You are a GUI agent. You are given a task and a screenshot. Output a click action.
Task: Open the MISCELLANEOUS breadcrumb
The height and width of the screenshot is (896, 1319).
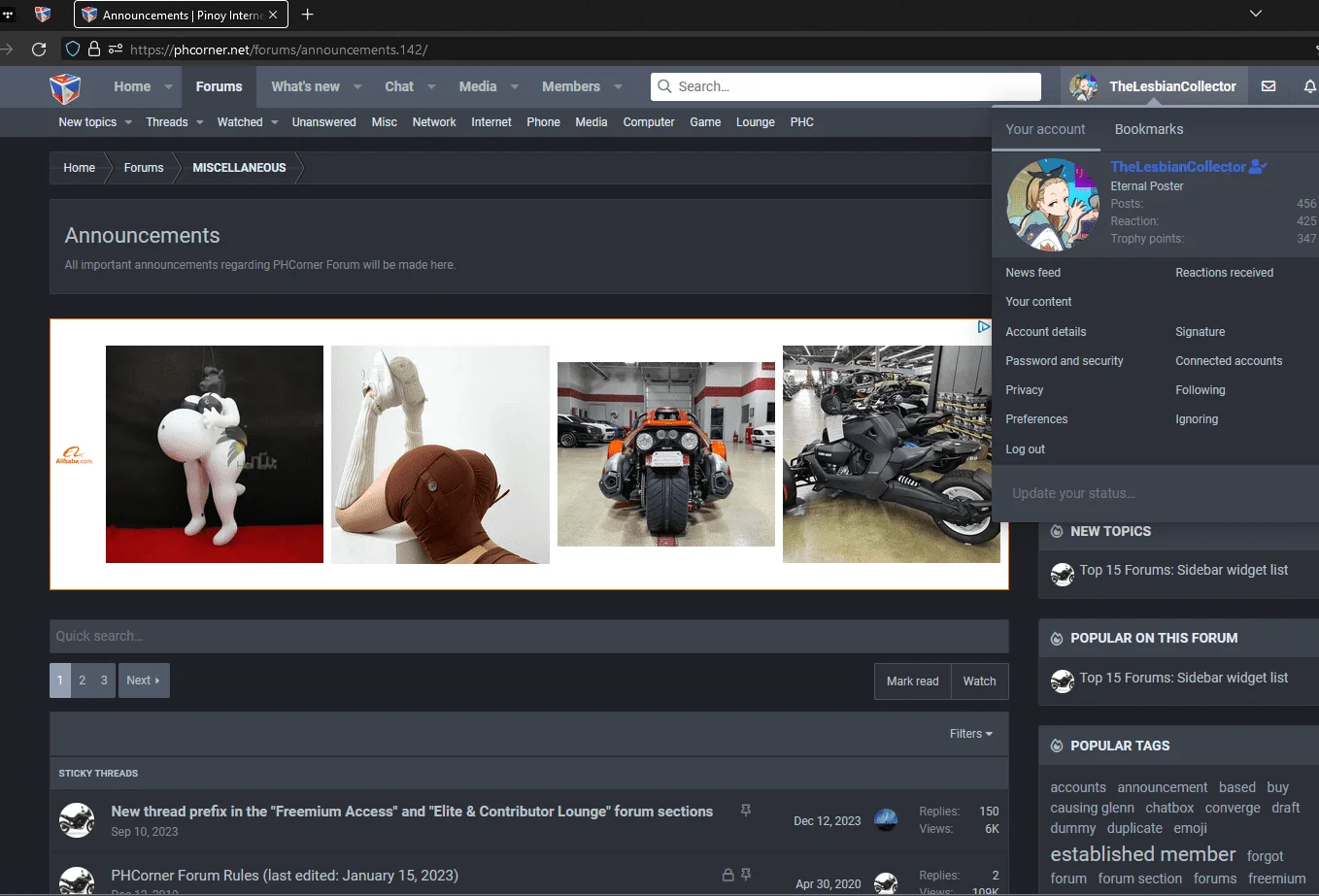[239, 168]
